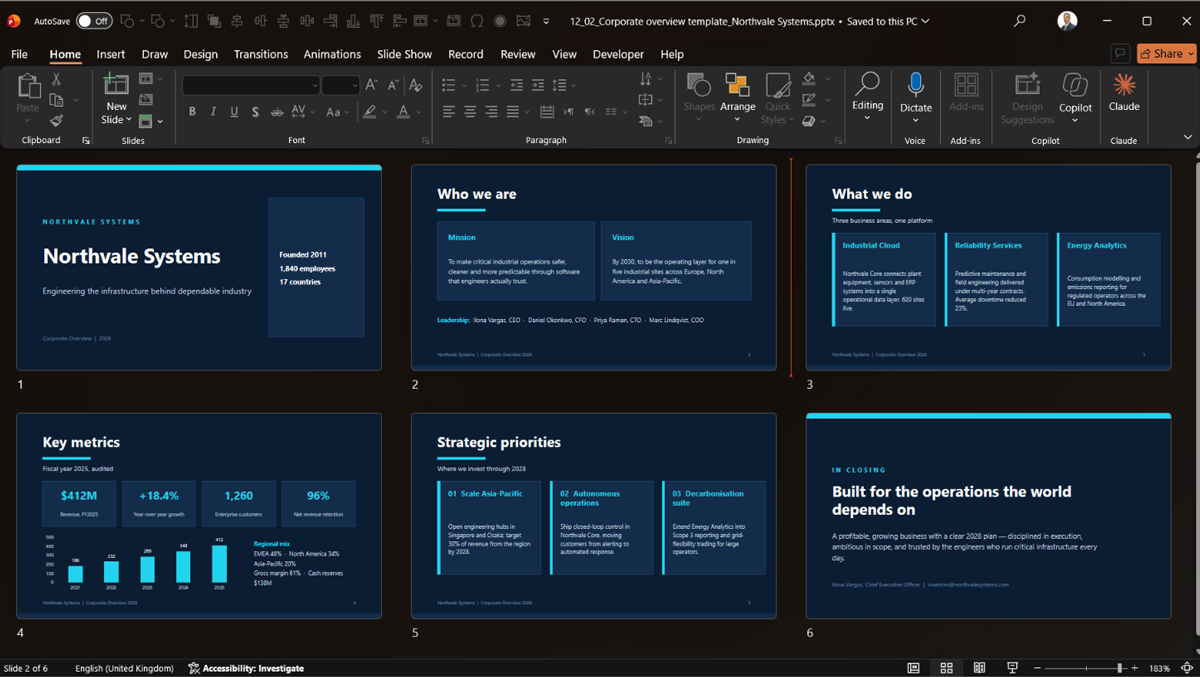Switch to Normal view icon
The image size is (1200, 677).
pyautogui.click(x=913, y=668)
